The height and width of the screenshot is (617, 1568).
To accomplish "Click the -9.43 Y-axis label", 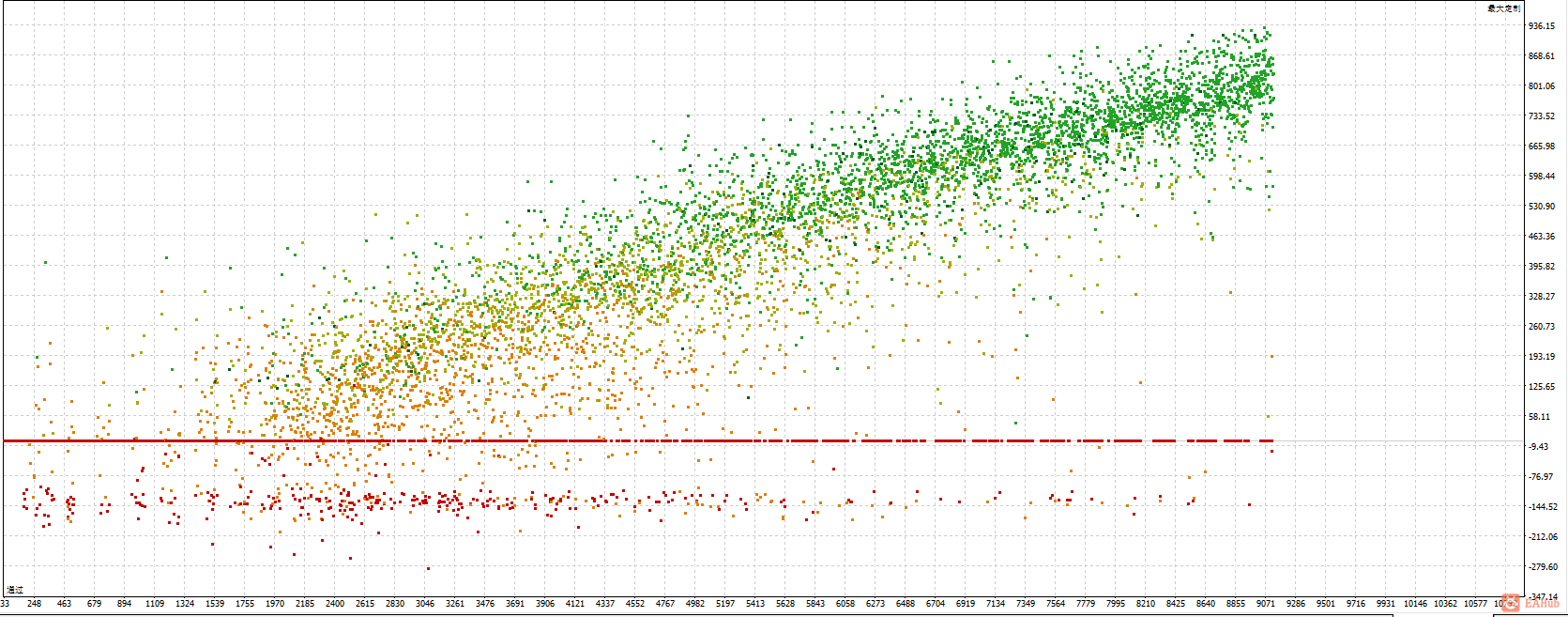I will 1540,447.
